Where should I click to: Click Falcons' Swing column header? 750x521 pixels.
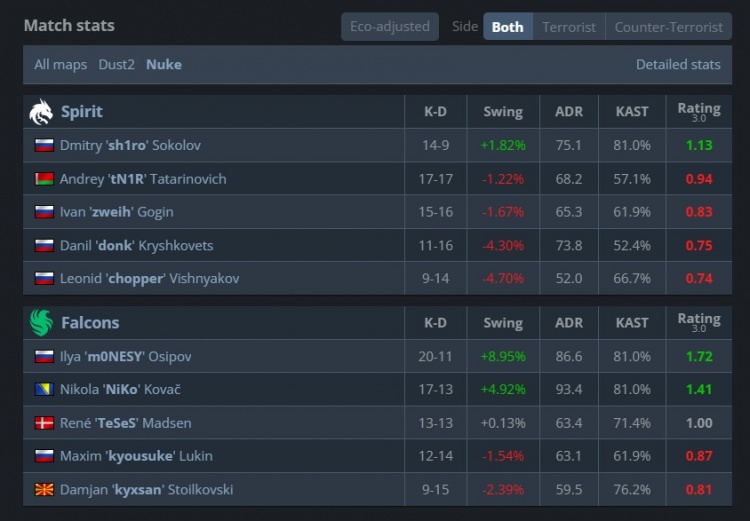pyautogui.click(x=502, y=323)
